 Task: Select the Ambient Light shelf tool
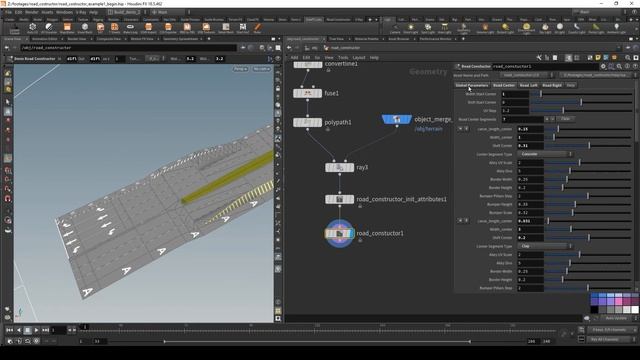click(616, 29)
